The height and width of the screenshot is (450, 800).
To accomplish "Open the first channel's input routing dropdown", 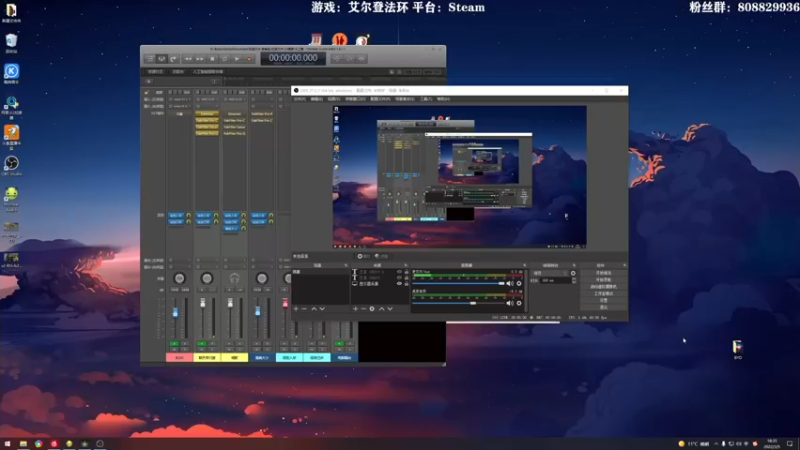I will coord(179,99).
